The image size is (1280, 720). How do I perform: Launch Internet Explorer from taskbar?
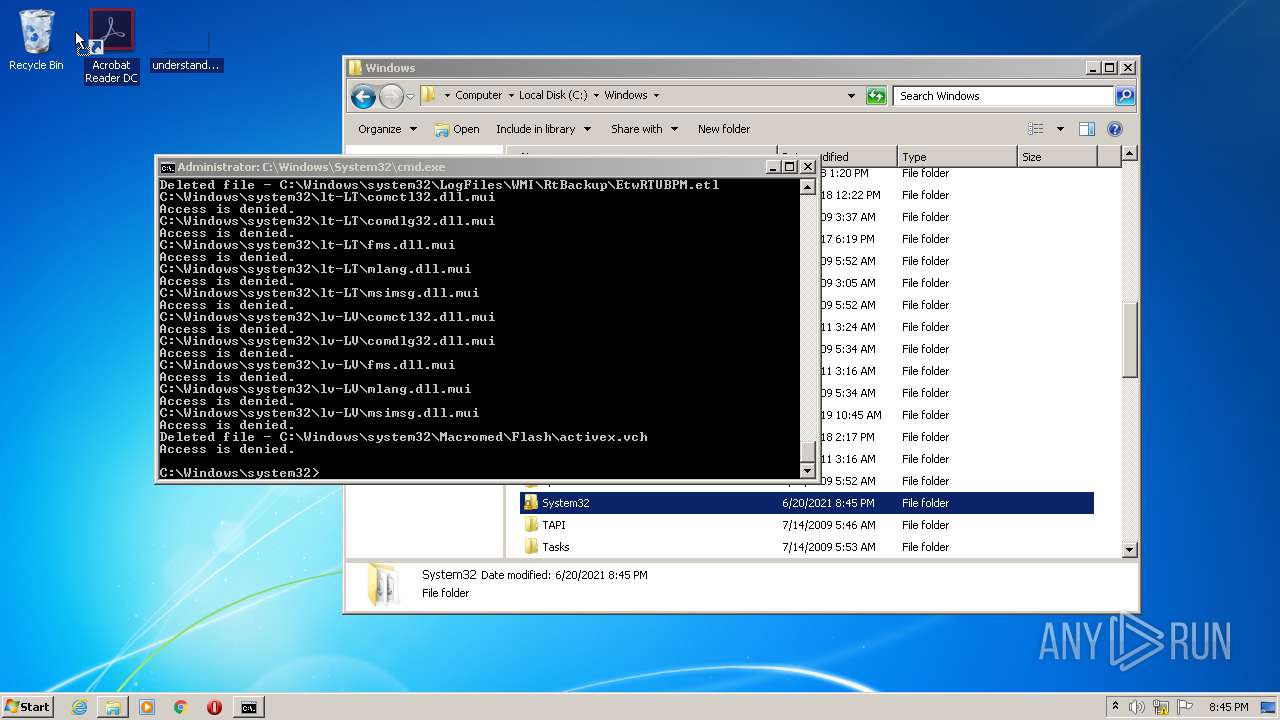point(79,707)
